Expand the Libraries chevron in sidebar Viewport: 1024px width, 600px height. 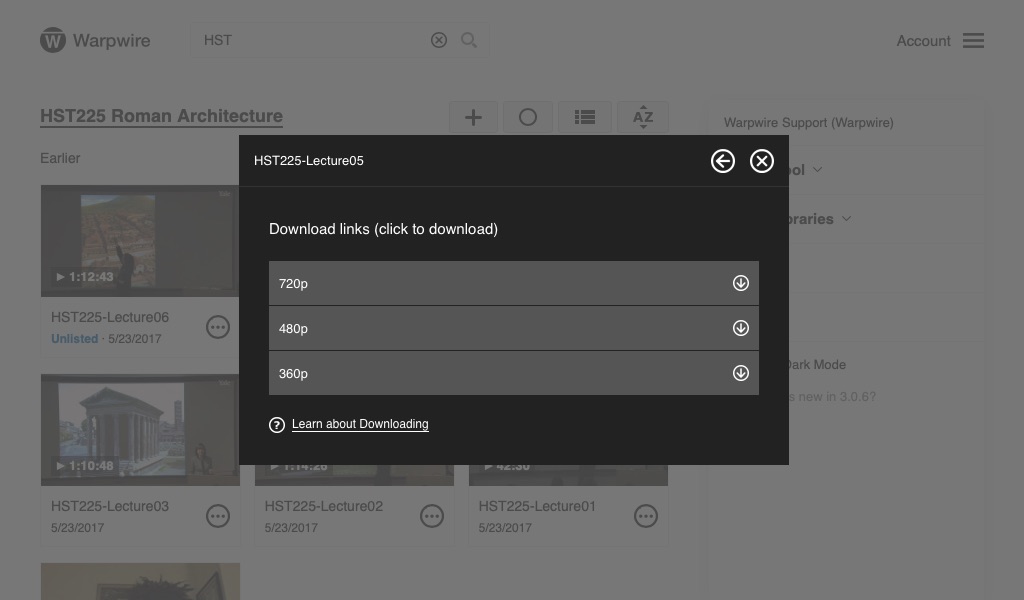(846, 219)
